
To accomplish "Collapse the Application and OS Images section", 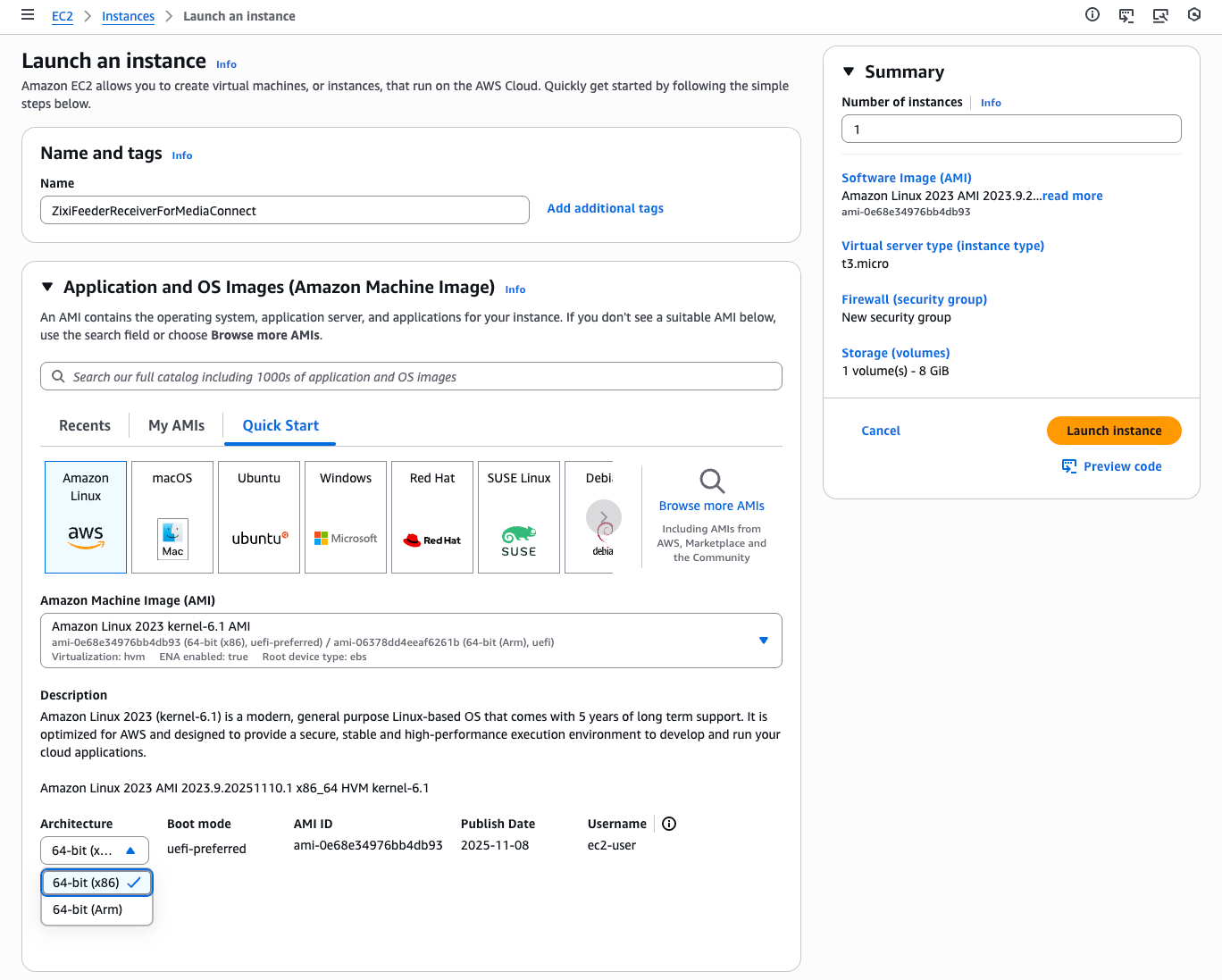I will click(x=47, y=287).
